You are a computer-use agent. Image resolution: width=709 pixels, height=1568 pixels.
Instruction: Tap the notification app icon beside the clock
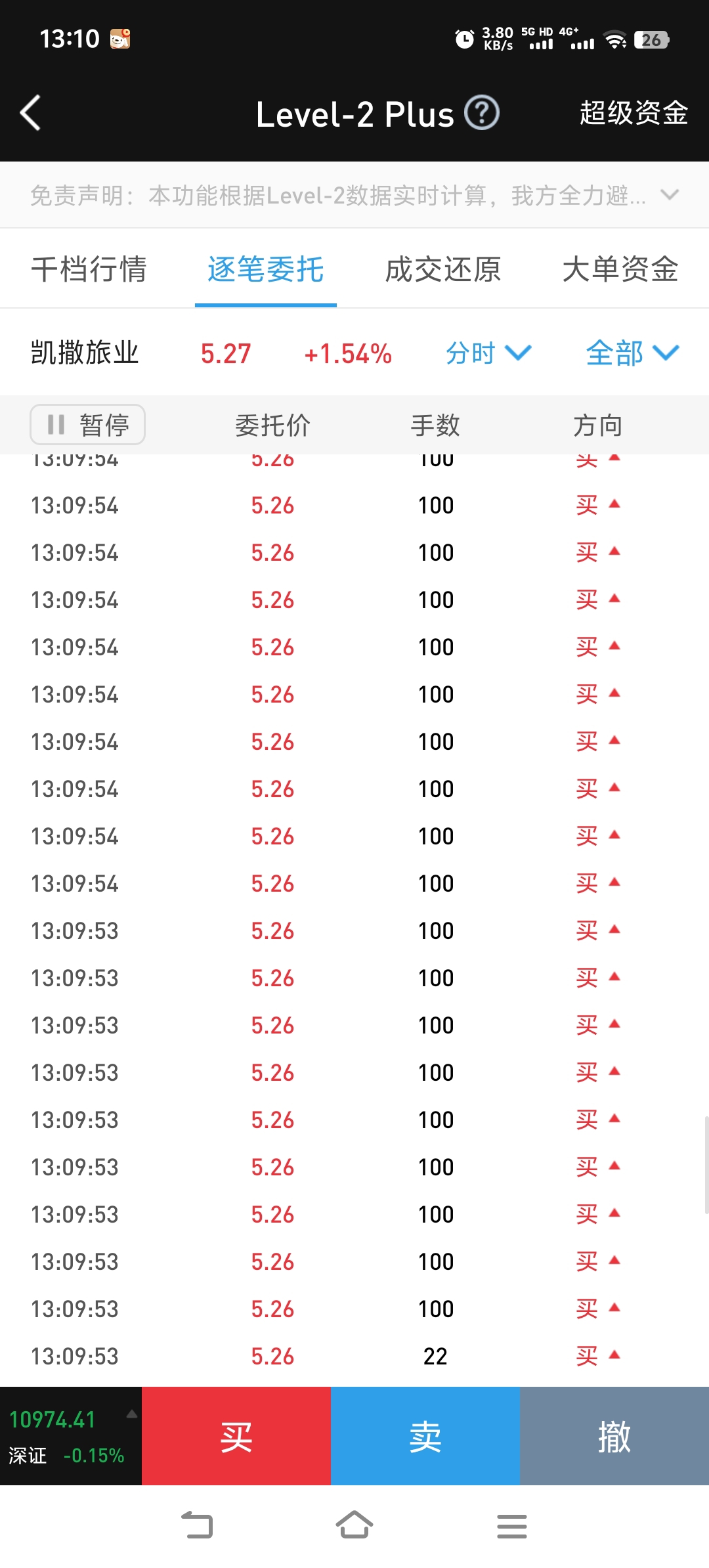[120, 39]
